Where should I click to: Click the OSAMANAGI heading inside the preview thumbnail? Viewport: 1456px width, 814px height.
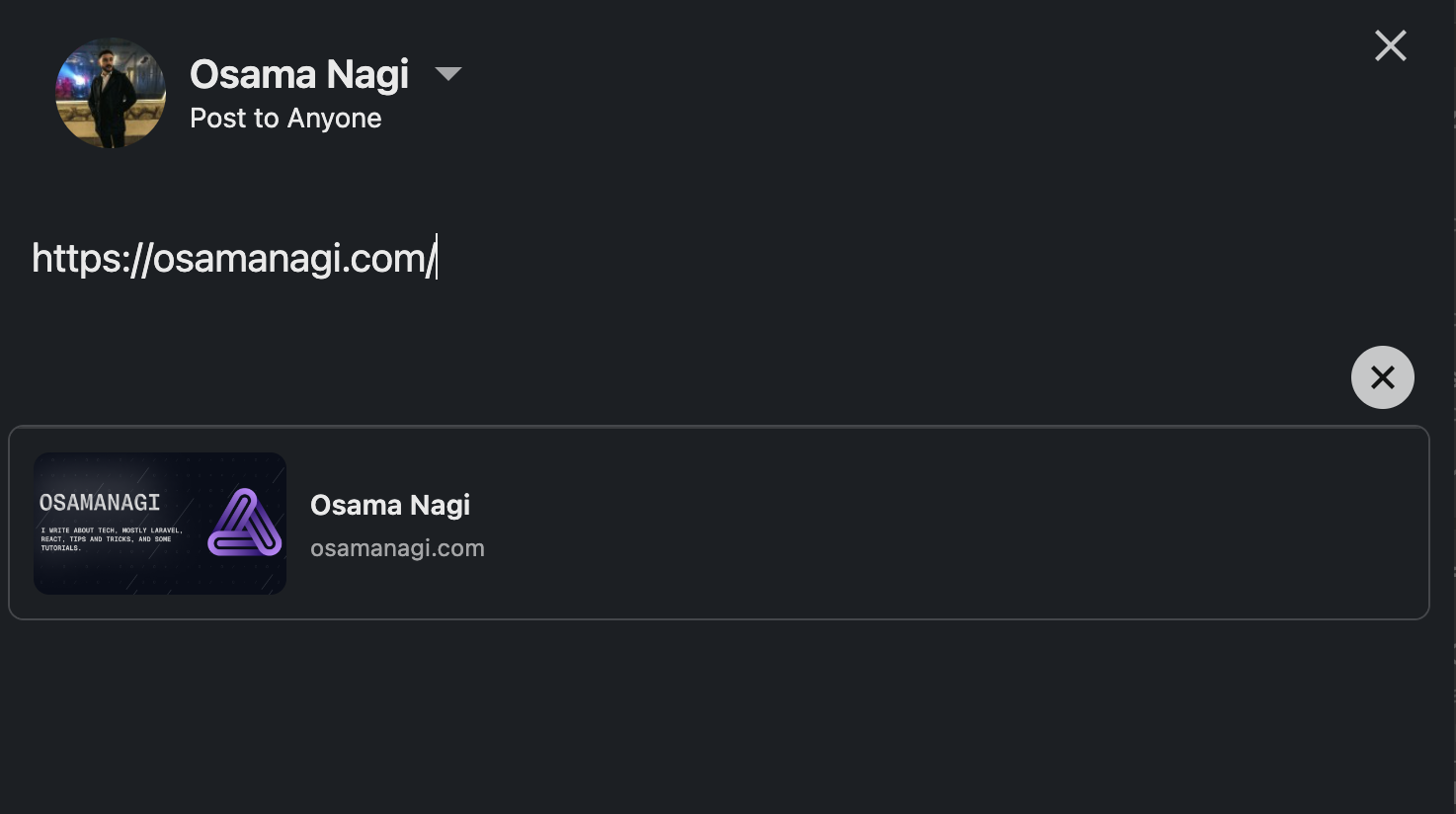[100, 503]
